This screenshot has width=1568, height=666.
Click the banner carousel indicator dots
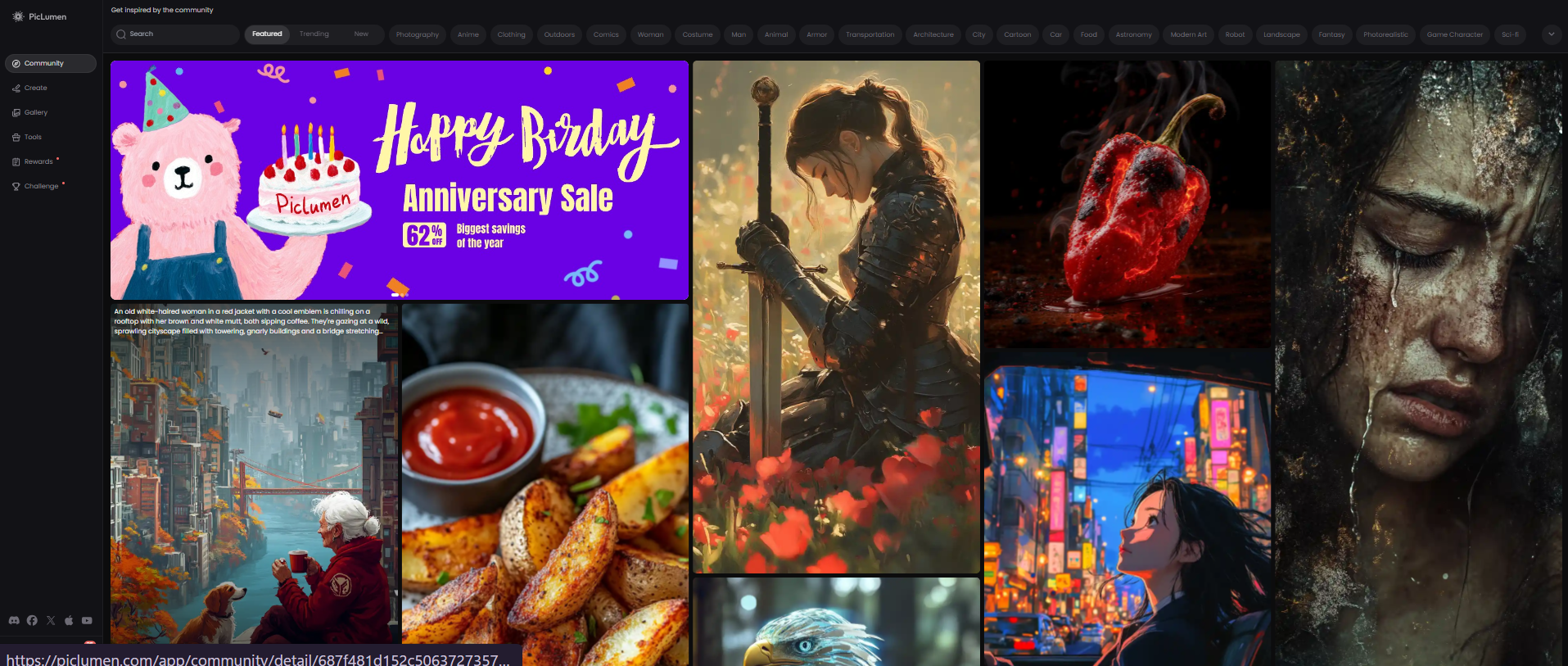[x=400, y=294]
